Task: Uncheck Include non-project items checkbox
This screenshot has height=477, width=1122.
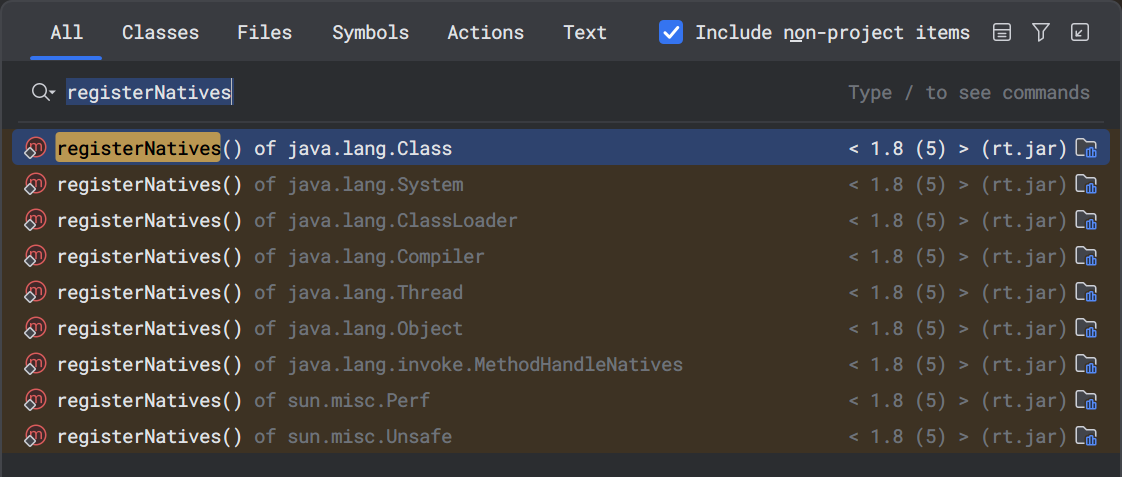Action: tap(670, 32)
